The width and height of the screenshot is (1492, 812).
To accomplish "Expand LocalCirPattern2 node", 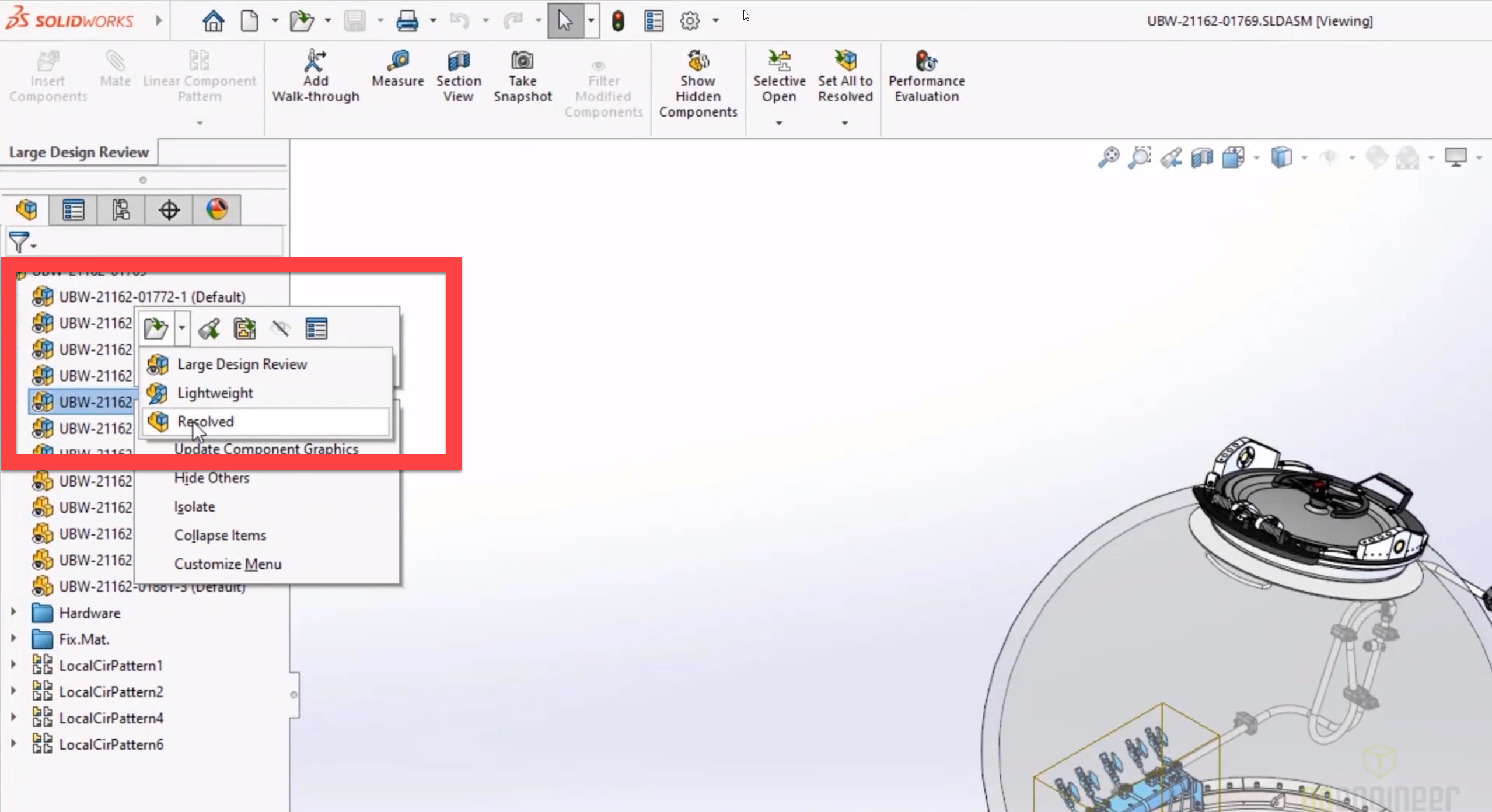I will point(13,691).
